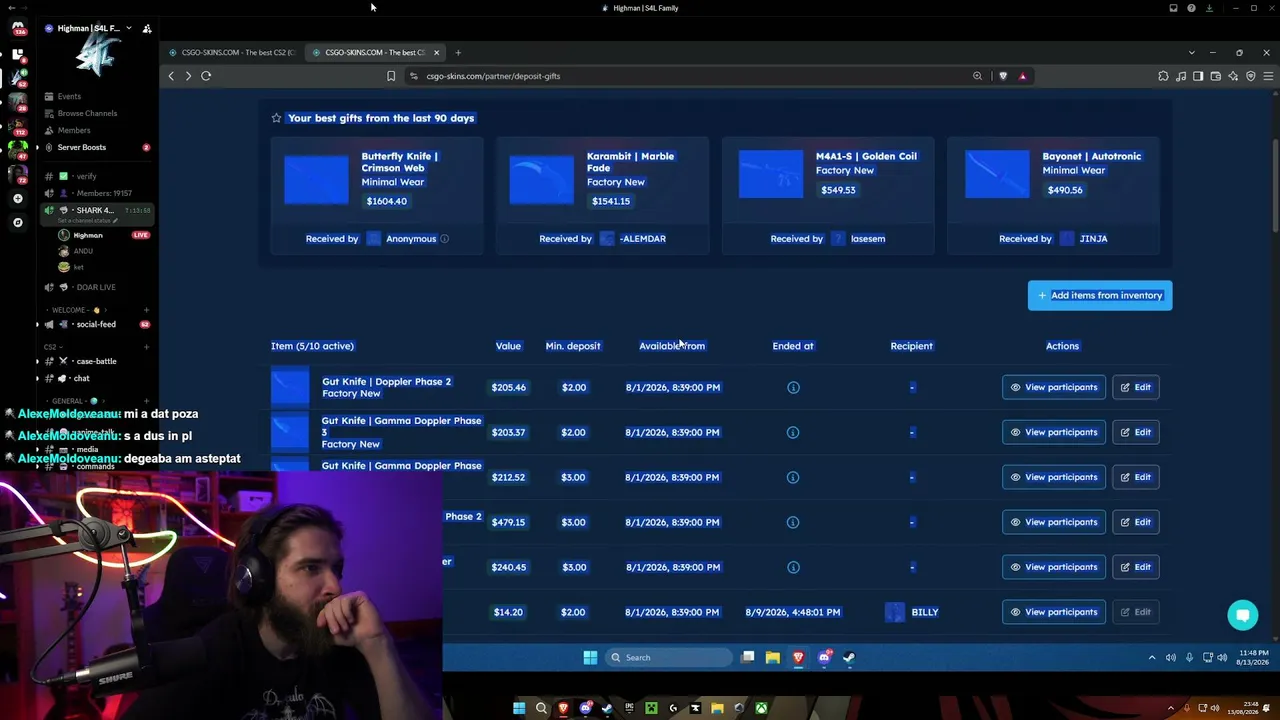
Task: Click the Windows taskbar Search box
Action: click(670, 657)
